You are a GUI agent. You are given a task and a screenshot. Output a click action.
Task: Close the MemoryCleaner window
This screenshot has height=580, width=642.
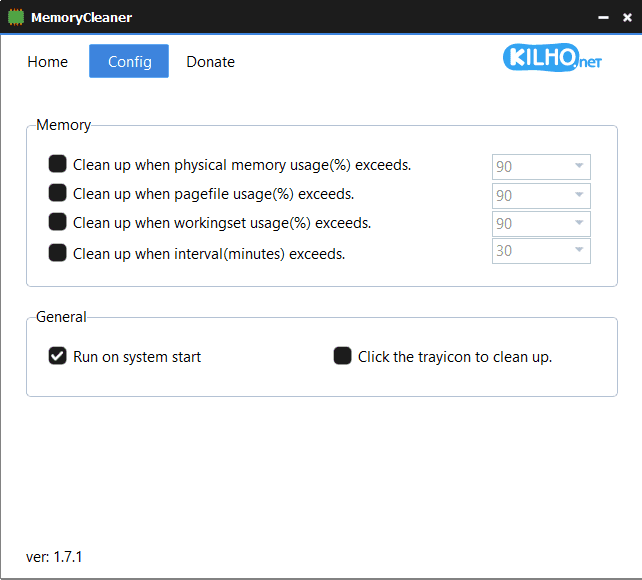coord(627,18)
